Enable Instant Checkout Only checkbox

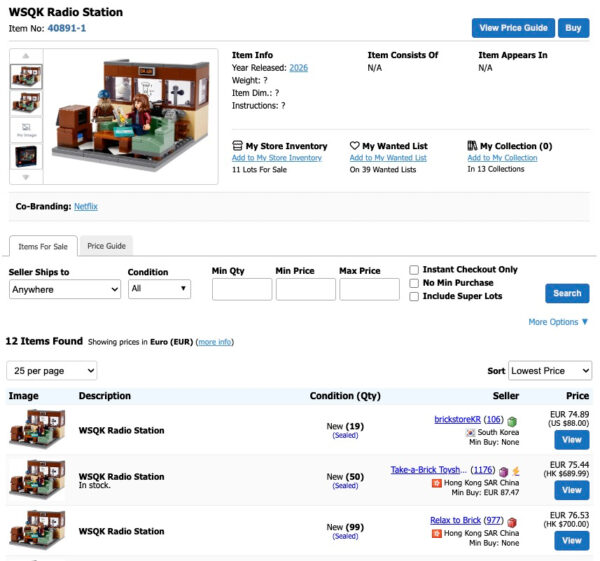(x=414, y=270)
